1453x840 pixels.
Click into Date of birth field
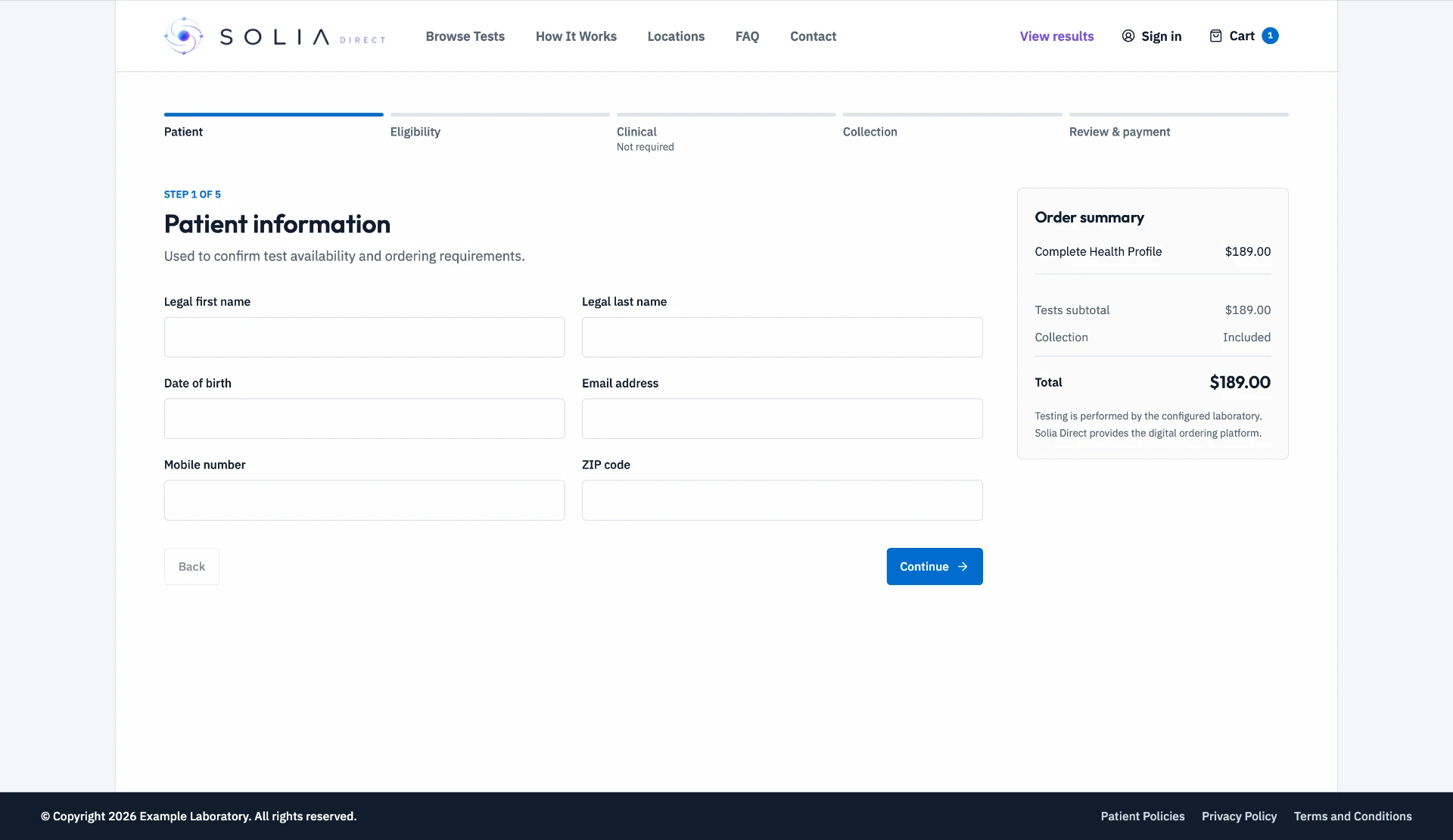click(x=364, y=418)
